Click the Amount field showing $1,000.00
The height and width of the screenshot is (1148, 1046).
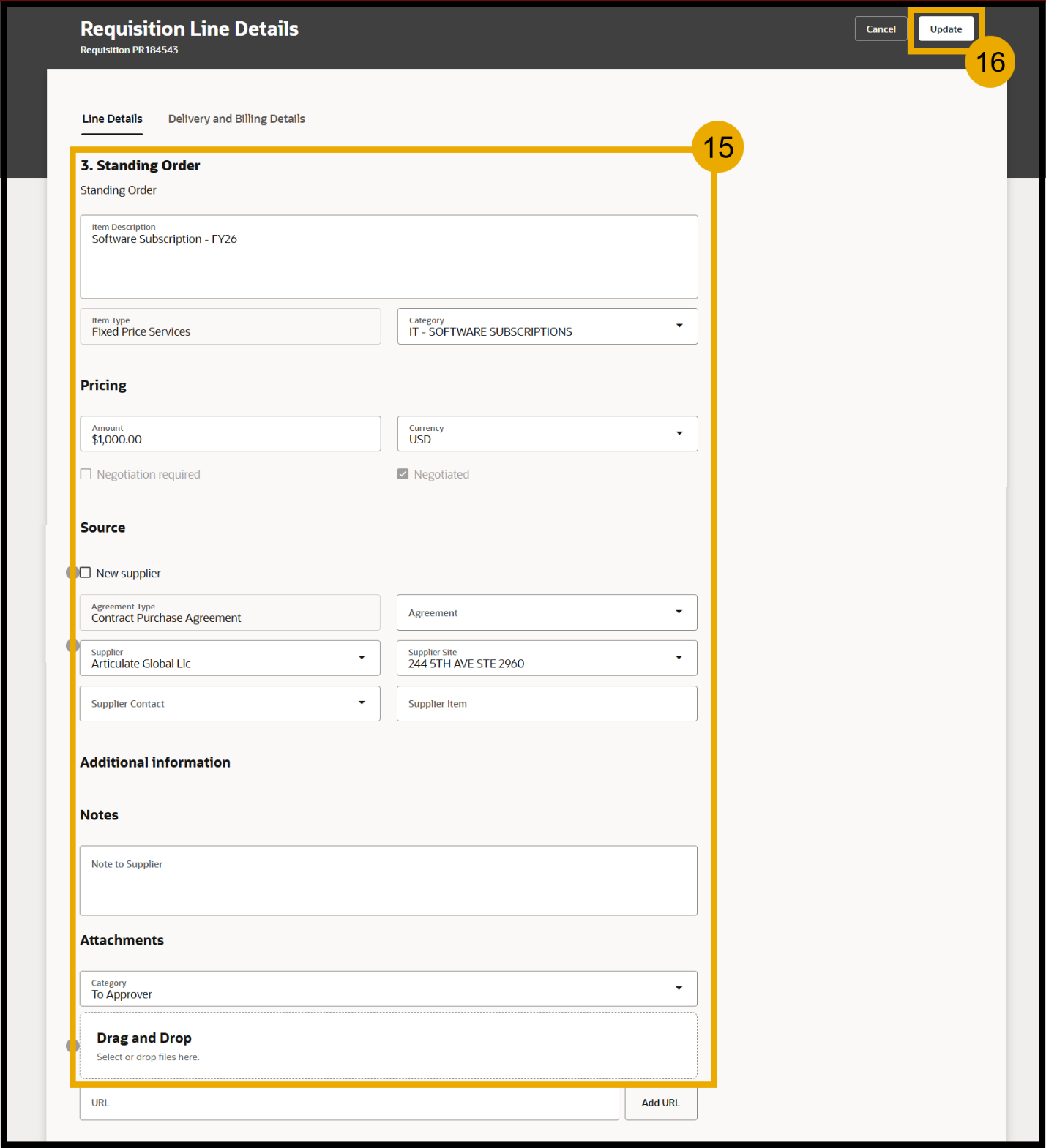[x=231, y=434]
